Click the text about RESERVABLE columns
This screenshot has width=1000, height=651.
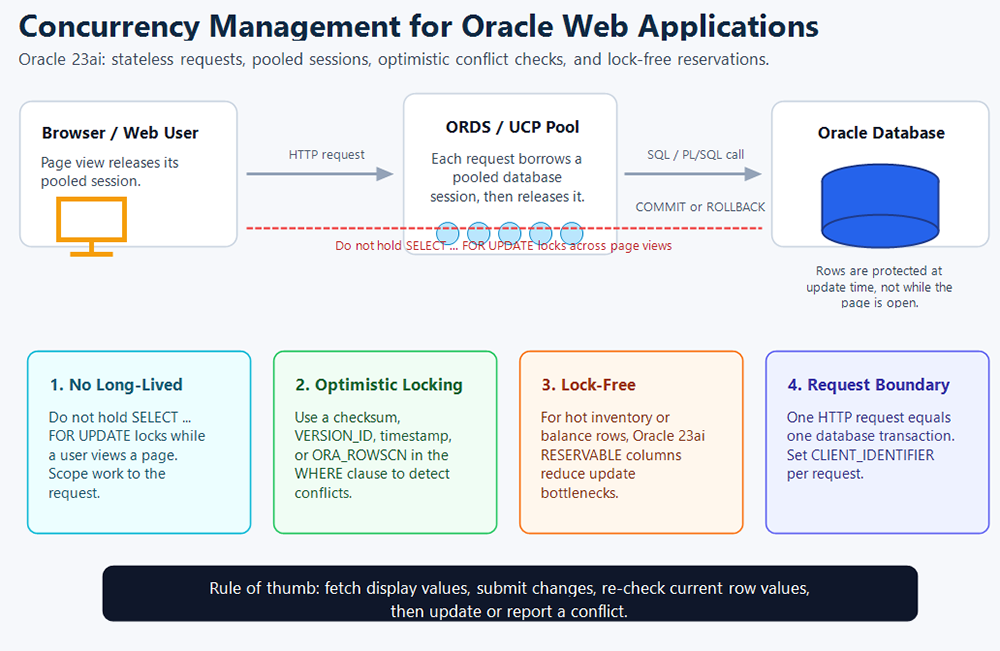[x=622, y=455]
